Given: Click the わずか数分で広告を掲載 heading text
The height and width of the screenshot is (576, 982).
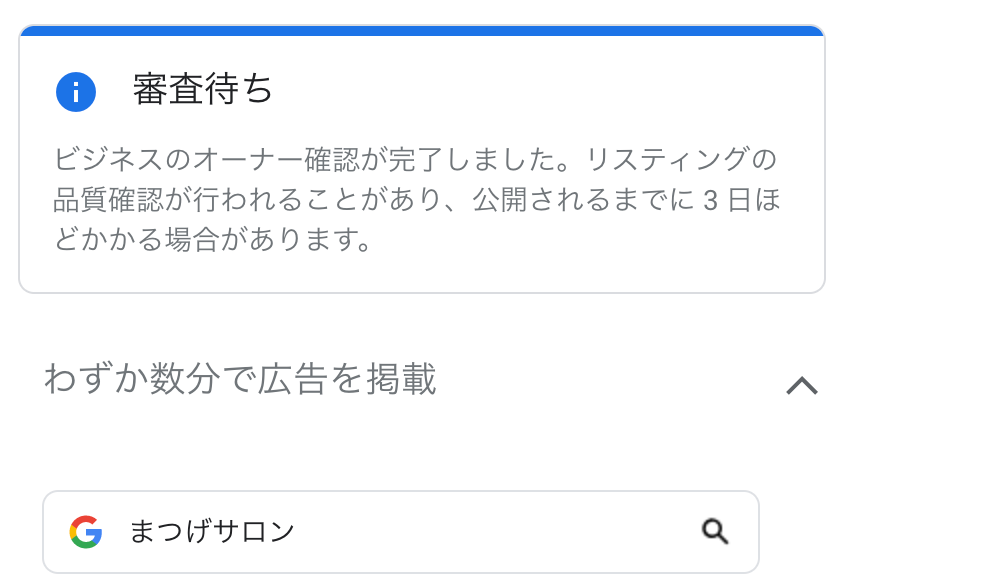Looking at the screenshot, I should click(240, 381).
